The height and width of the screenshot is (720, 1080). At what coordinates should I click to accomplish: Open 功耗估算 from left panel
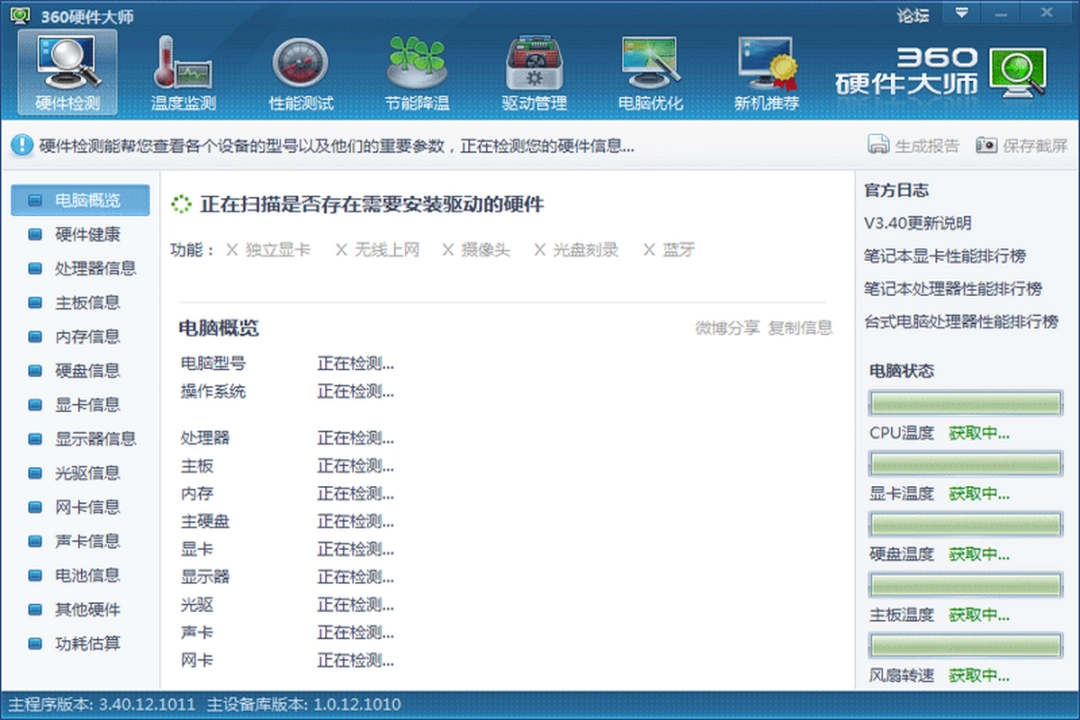coord(85,644)
